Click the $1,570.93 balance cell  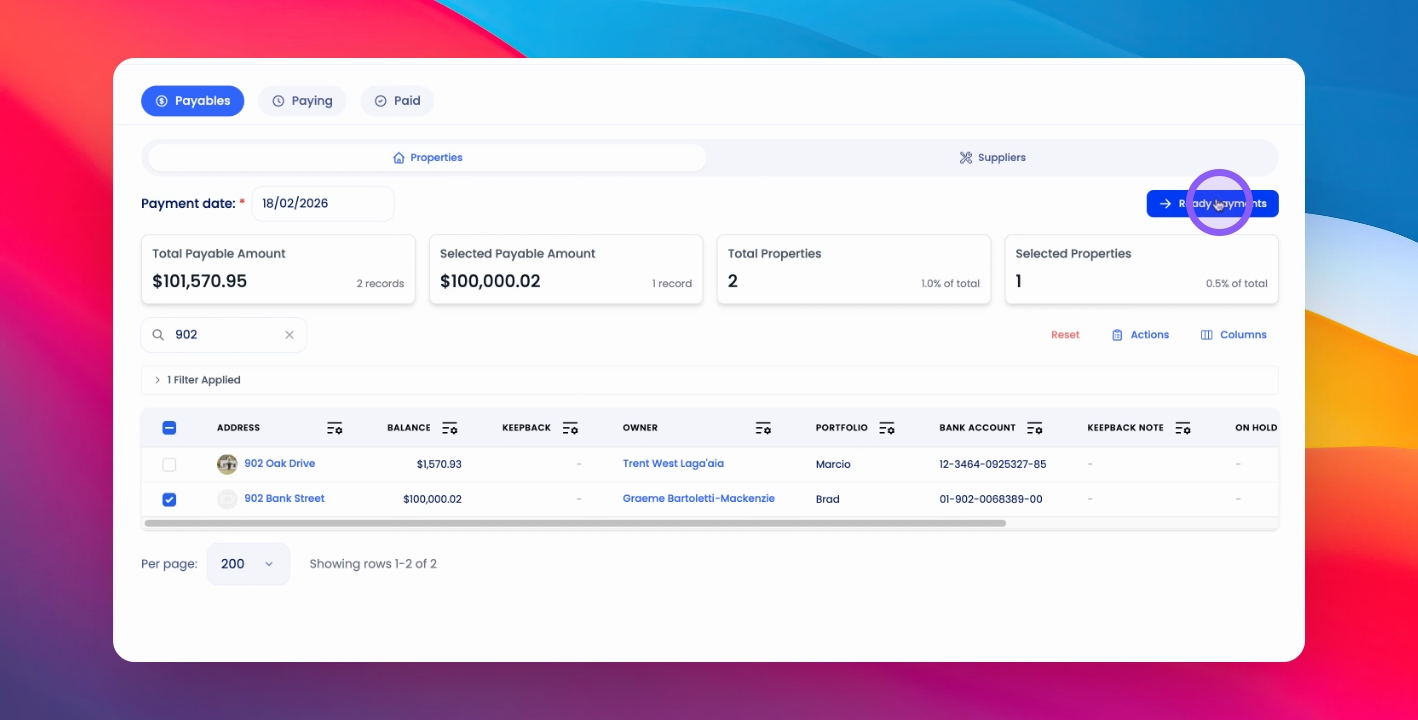[439, 465]
